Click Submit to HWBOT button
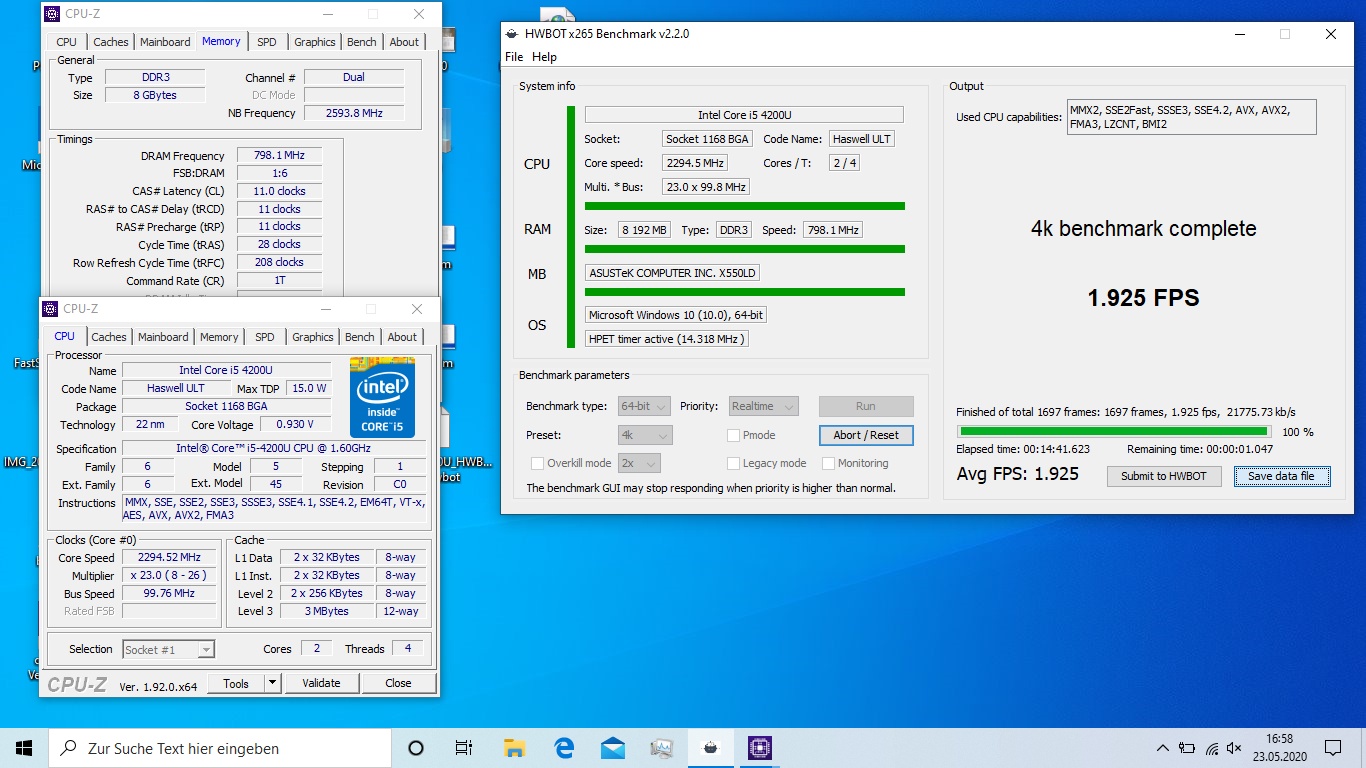1366x768 pixels. [x=1164, y=476]
